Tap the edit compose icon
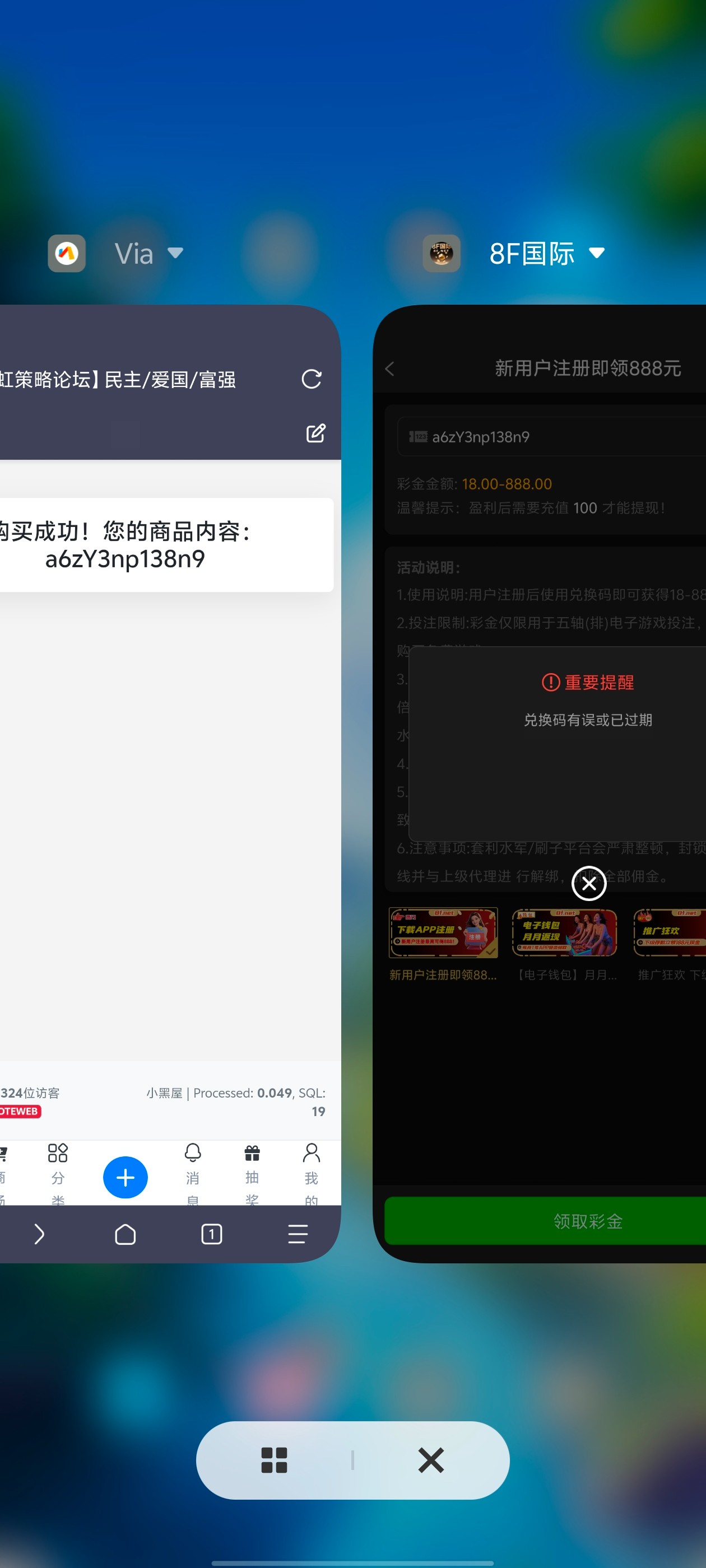 coord(315,433)
